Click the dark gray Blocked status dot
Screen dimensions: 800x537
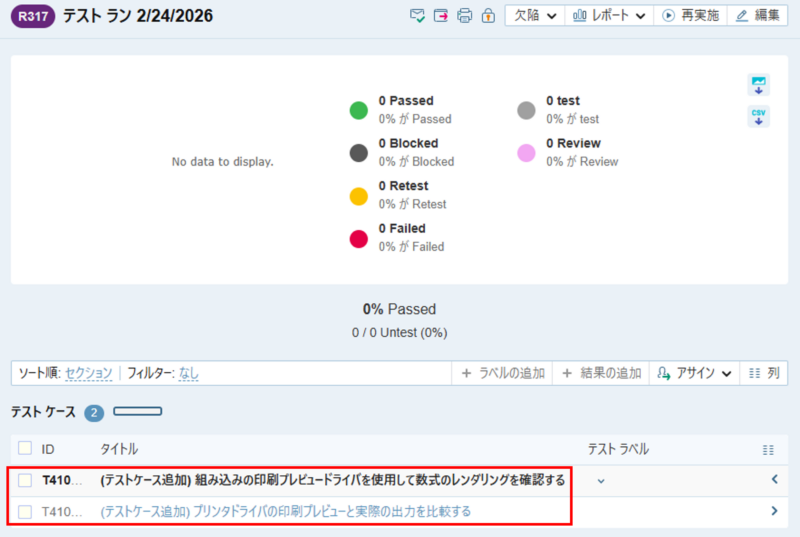359,153
